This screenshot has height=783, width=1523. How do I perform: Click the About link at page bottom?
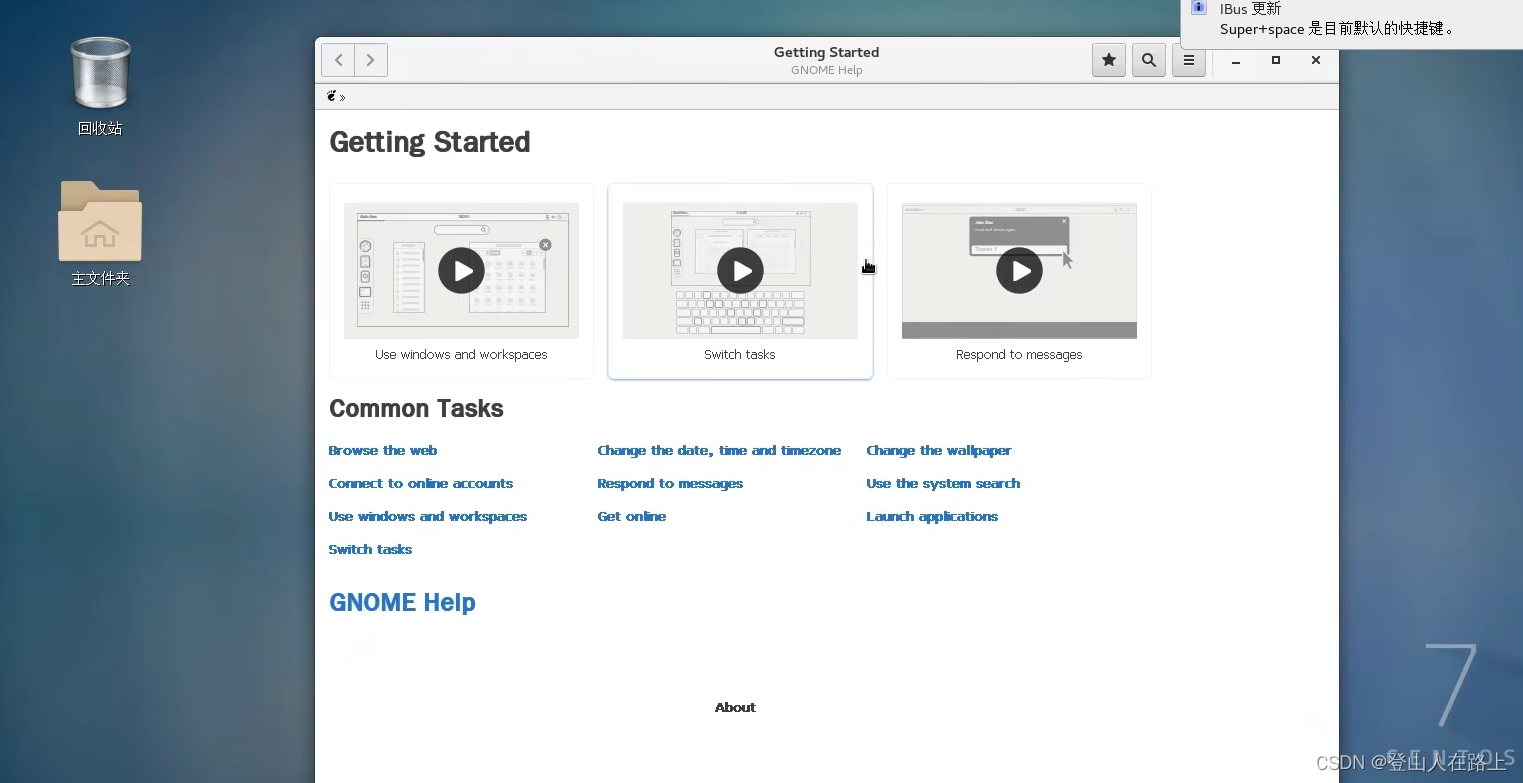pos(735,707)
